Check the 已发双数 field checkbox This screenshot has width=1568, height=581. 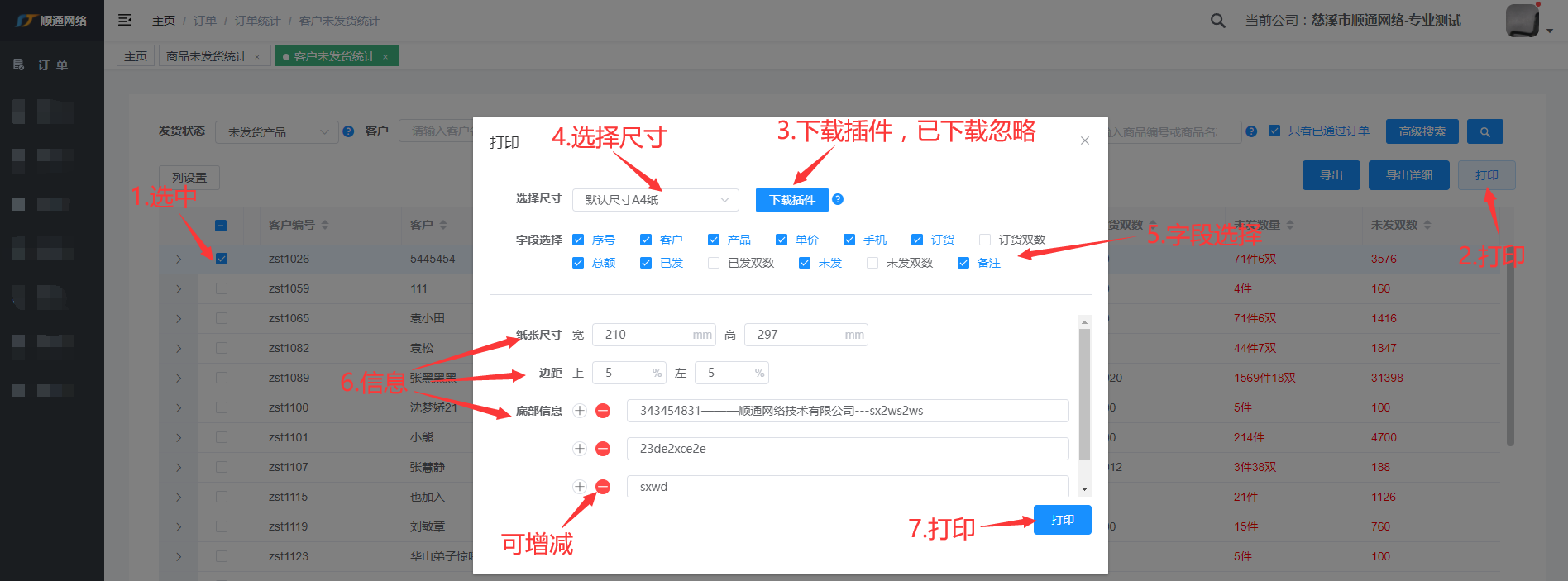[714, 263]
